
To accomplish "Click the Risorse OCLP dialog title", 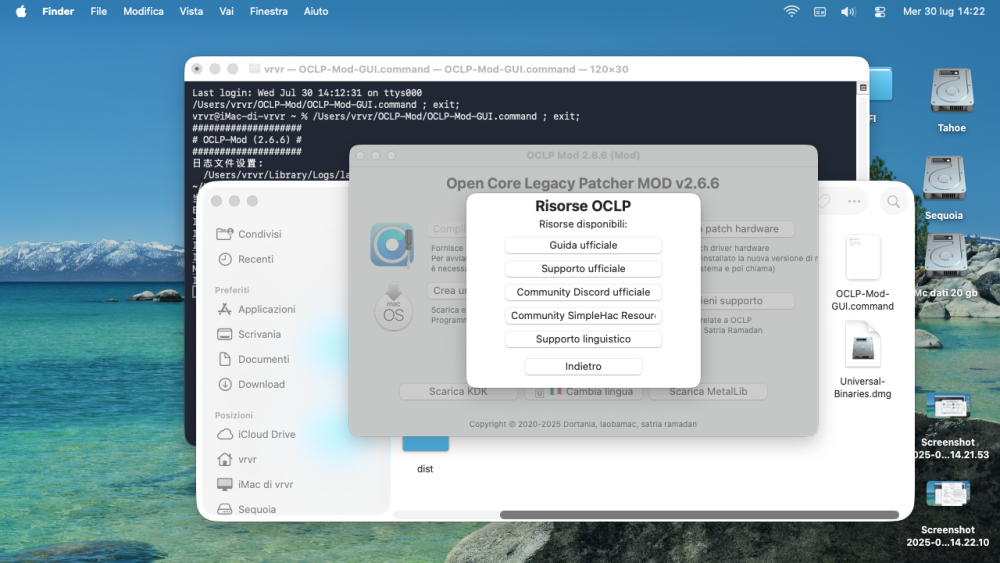I will coord(583,206).
